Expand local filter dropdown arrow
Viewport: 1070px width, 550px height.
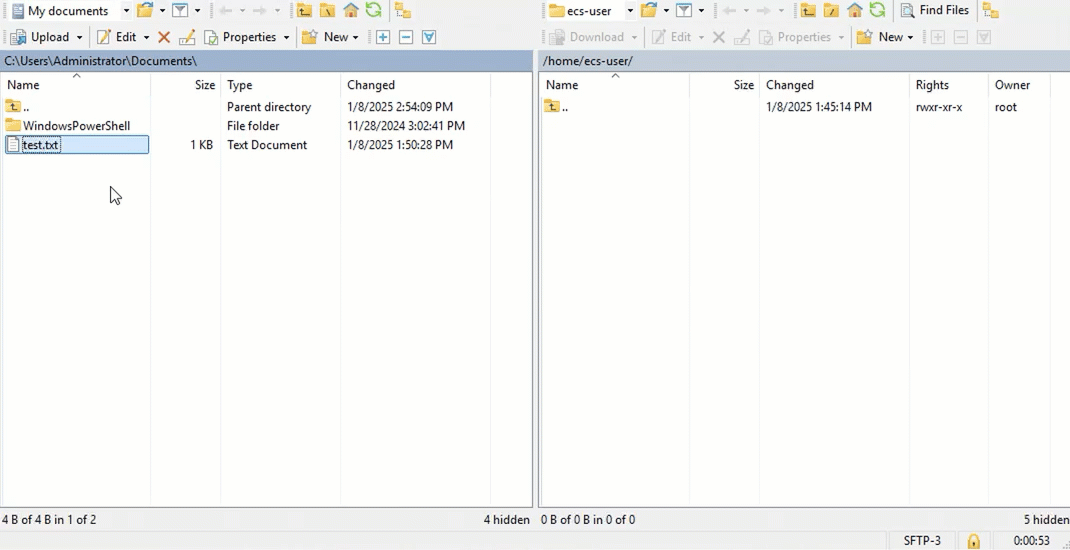click(x=197, y=10)
